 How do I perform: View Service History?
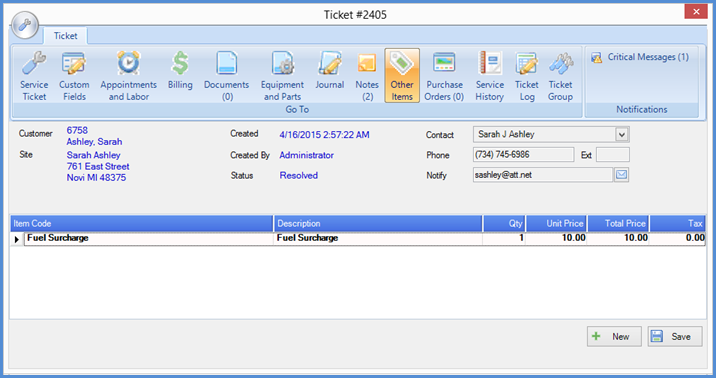490,76
